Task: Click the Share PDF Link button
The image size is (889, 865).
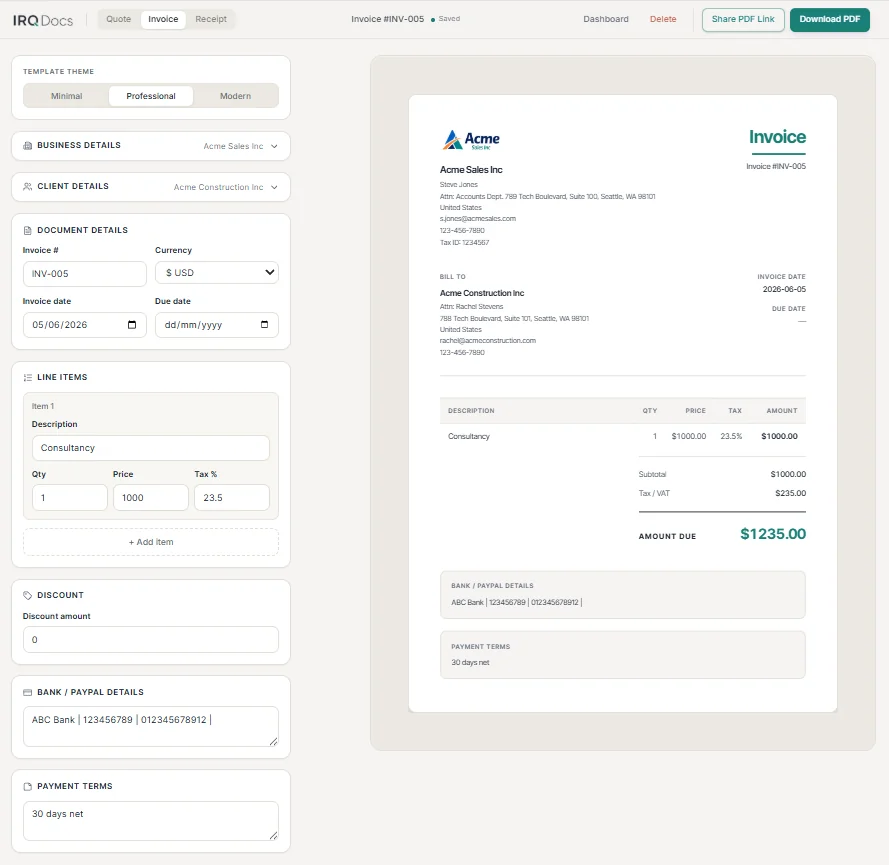Action: click(x=743, y=19)
